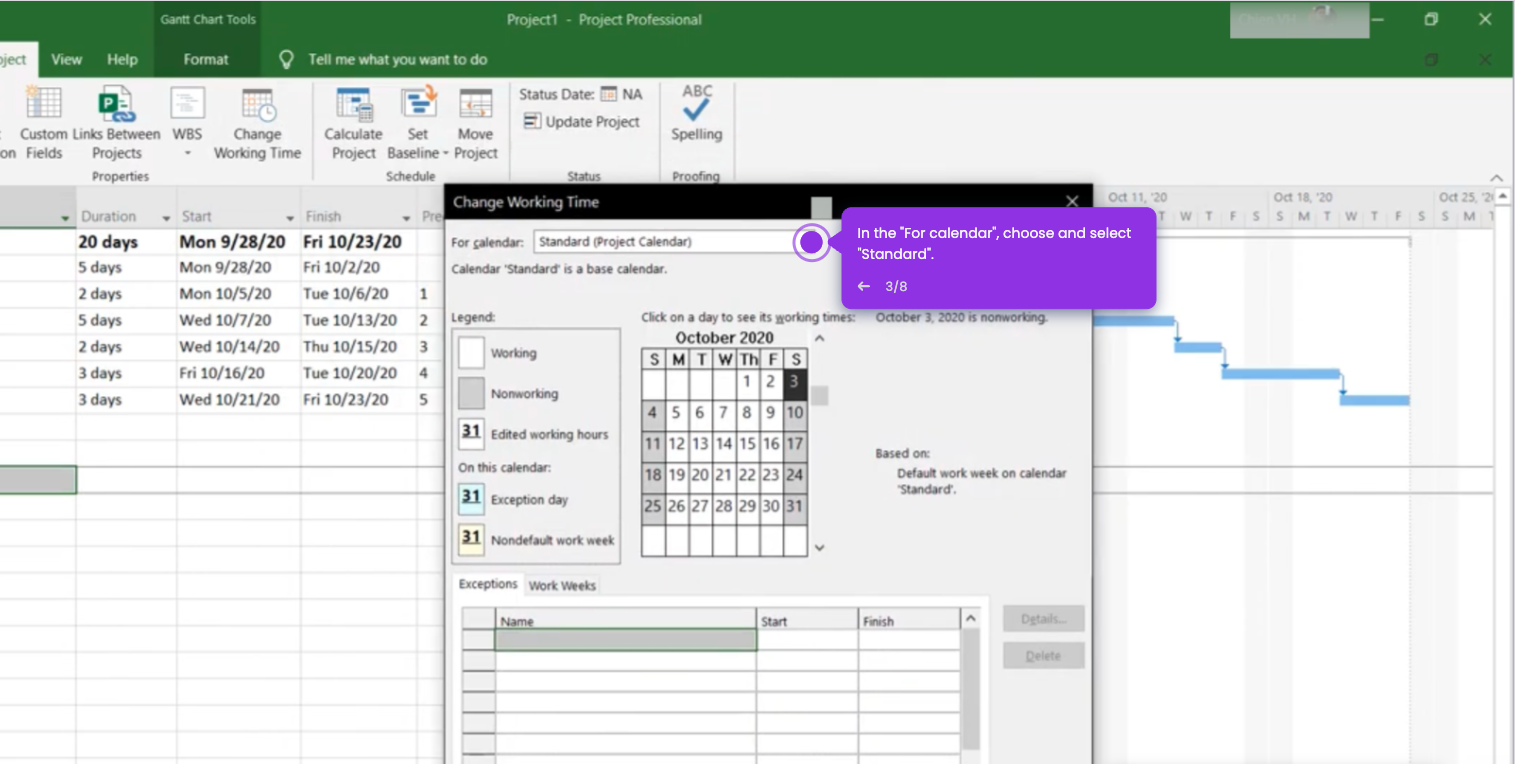
Task: Close the Change Working Time dialog
Action: point(1072,201)
